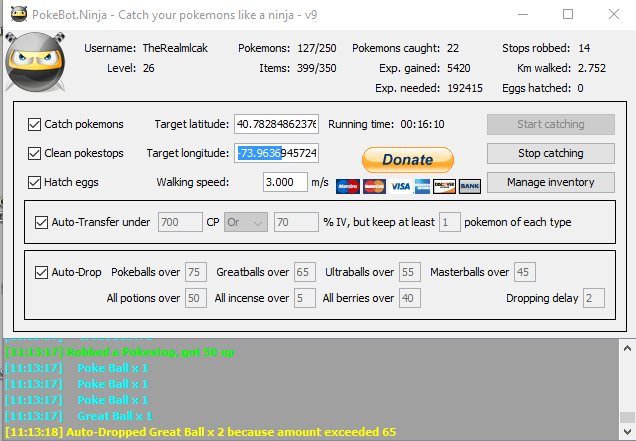The image size is (636, 441).
Task: Click the log scrollbar down arrow
Action: point(627,432)
